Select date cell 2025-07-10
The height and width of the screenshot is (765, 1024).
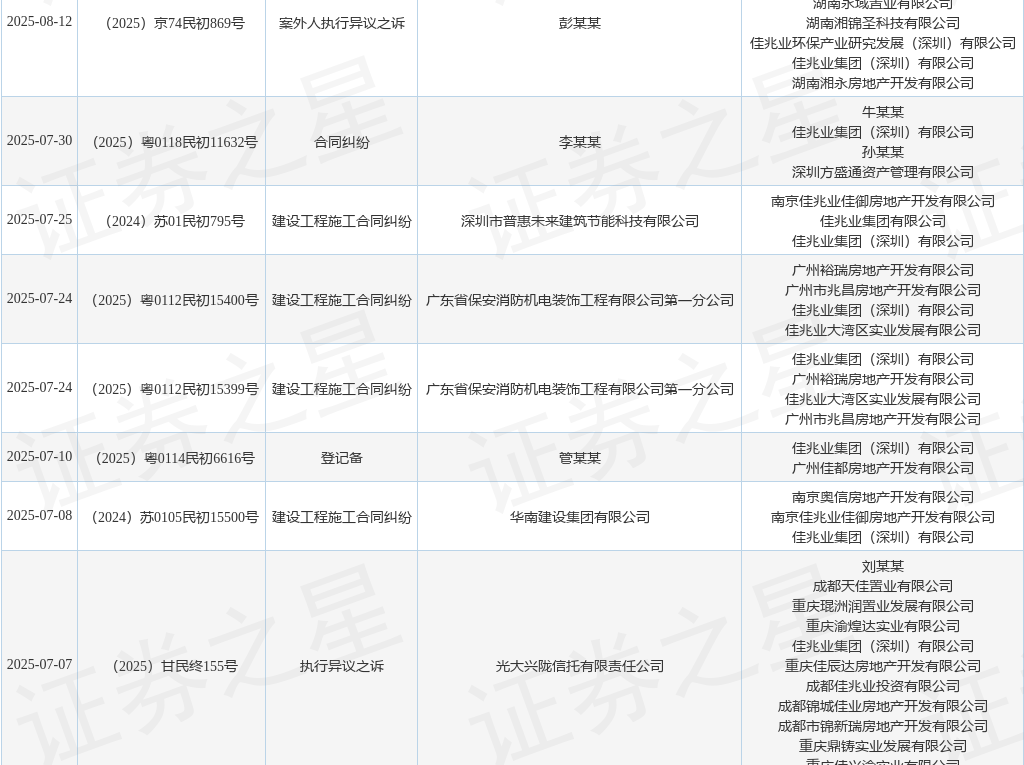pyautogui.click(x=39, y=457)
